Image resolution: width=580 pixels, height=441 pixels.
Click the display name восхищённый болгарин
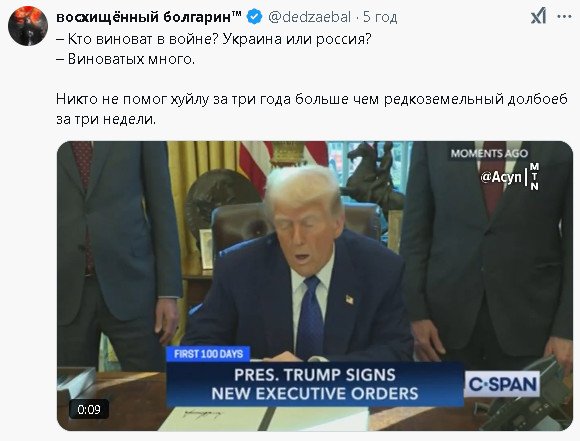point(144,17)
